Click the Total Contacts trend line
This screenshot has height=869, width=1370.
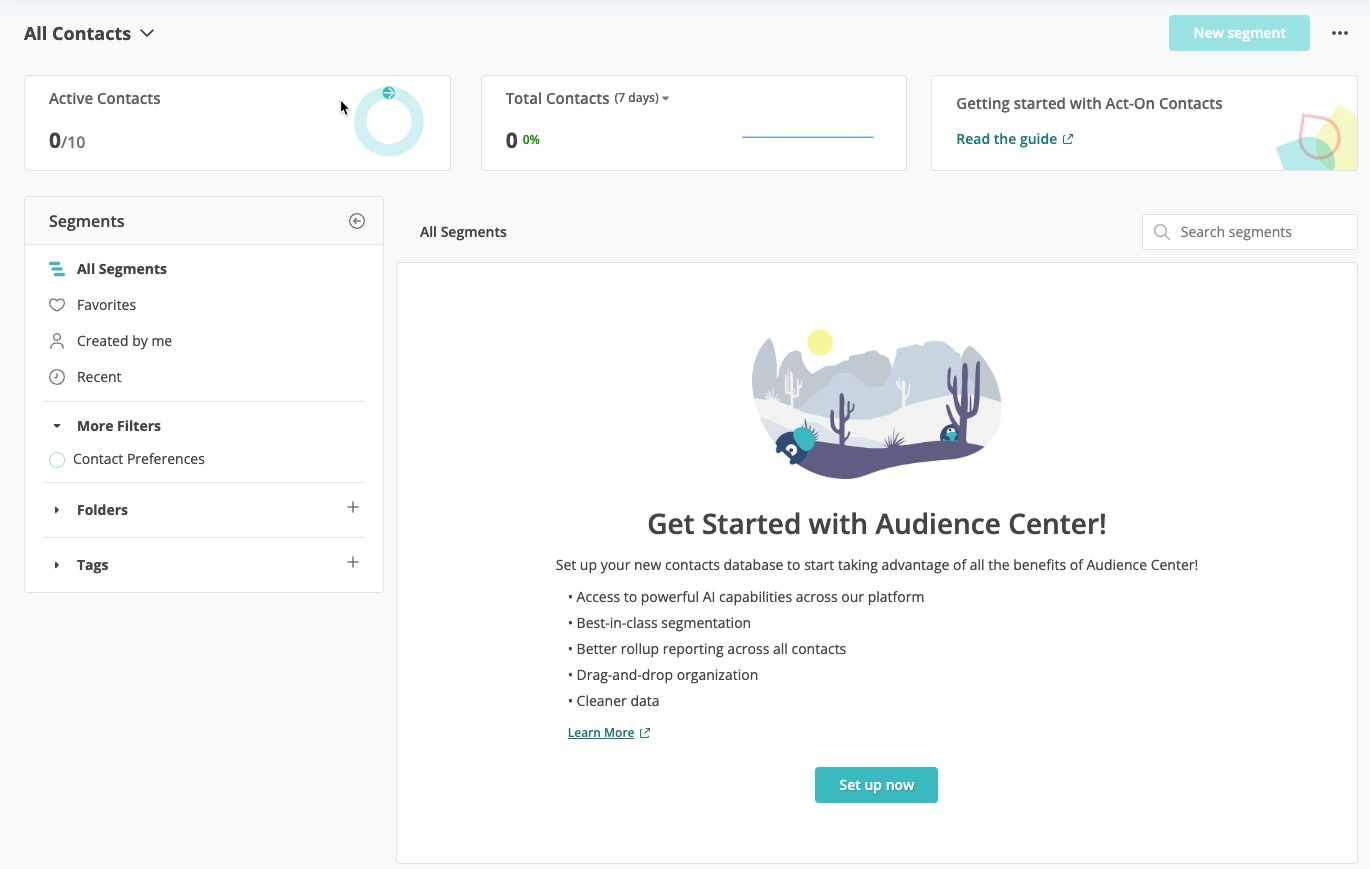808,137
